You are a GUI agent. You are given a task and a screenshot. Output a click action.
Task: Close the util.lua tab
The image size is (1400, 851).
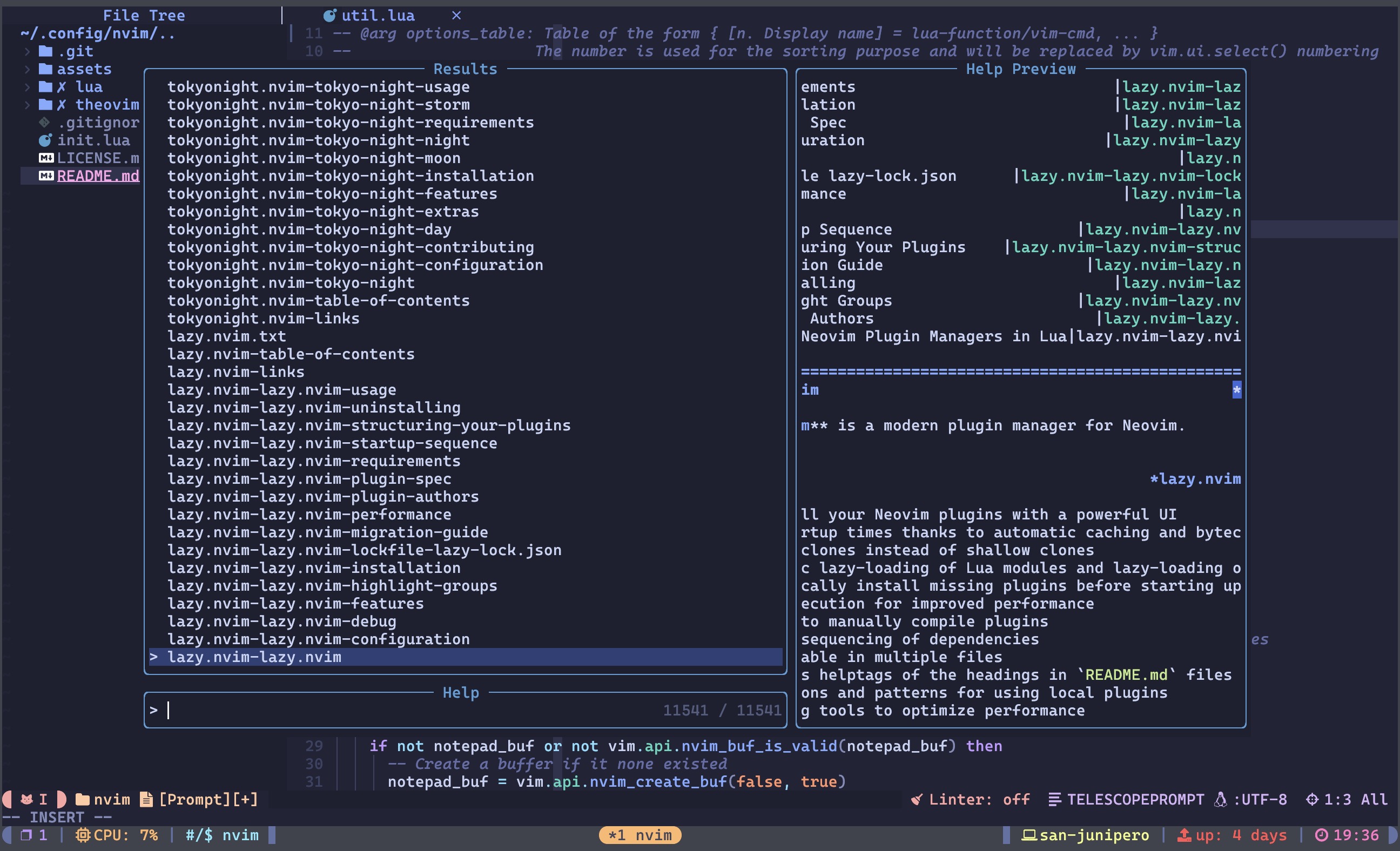[x=456, y=15]
